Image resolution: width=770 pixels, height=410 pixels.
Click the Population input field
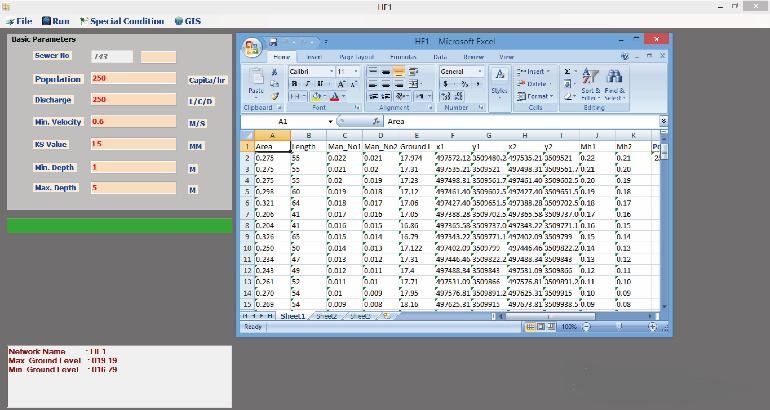click(132, 79)
